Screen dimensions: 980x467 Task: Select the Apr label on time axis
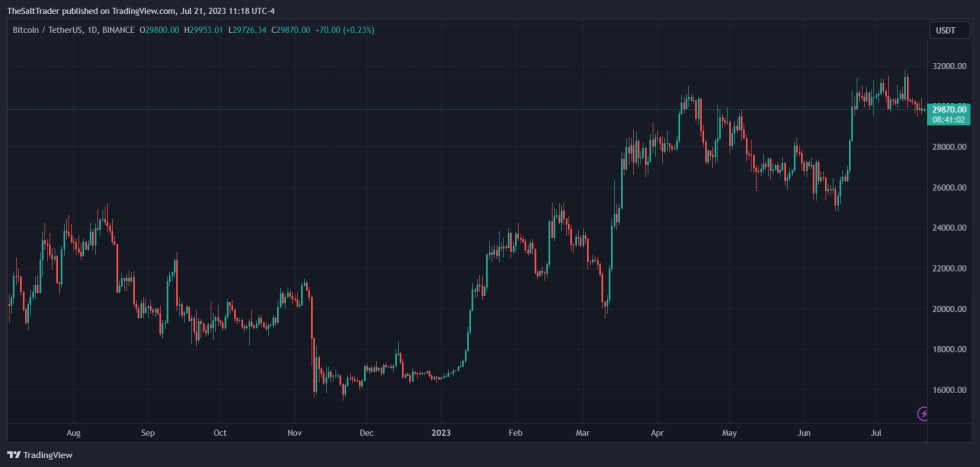tap(657, 433)
